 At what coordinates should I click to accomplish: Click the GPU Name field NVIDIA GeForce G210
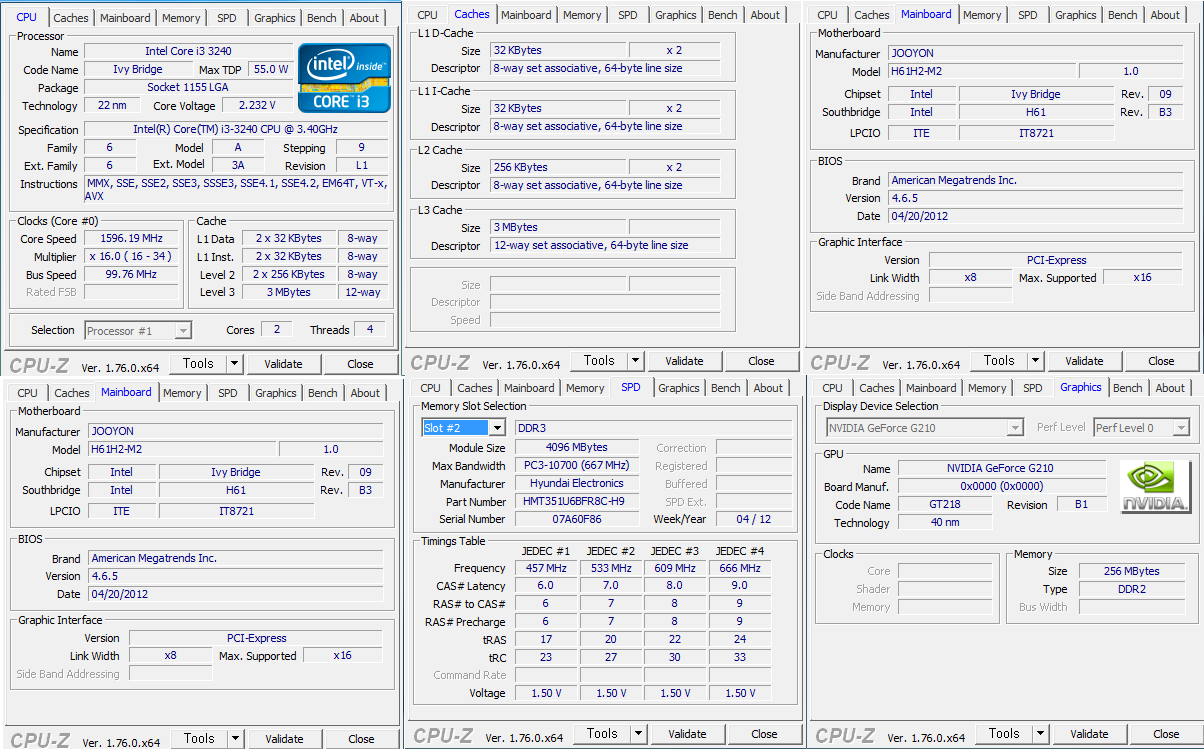1002,468
